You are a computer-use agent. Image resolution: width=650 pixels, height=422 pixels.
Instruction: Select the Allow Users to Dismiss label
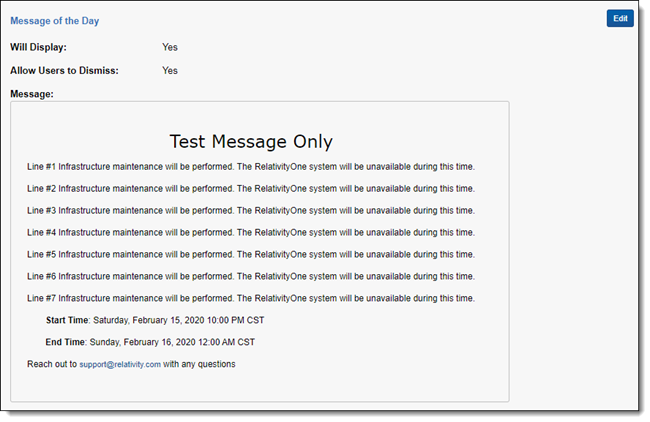click(65, 71)
